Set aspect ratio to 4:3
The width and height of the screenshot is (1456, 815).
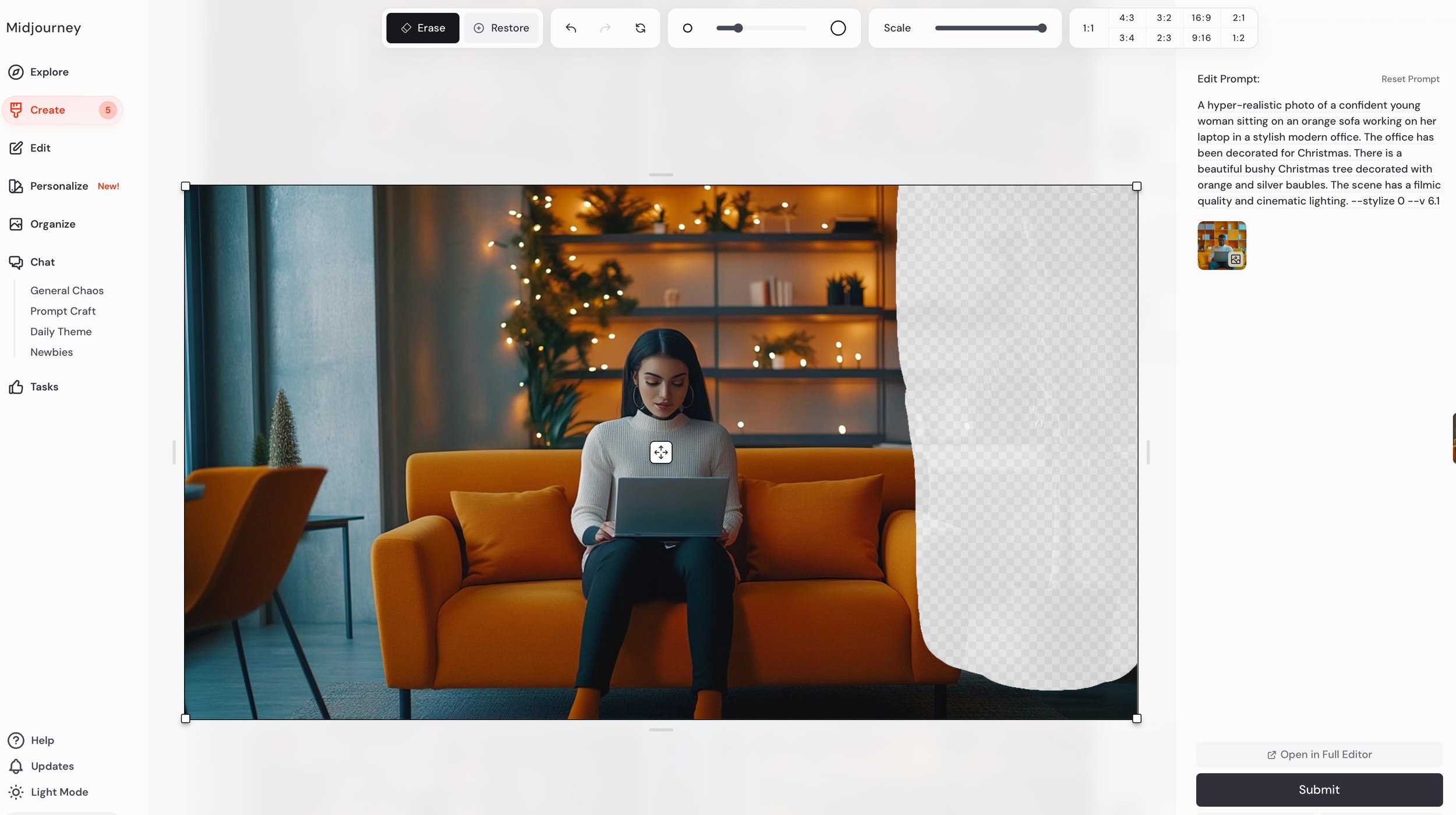pyautogui.click(x=1126, y=18)
